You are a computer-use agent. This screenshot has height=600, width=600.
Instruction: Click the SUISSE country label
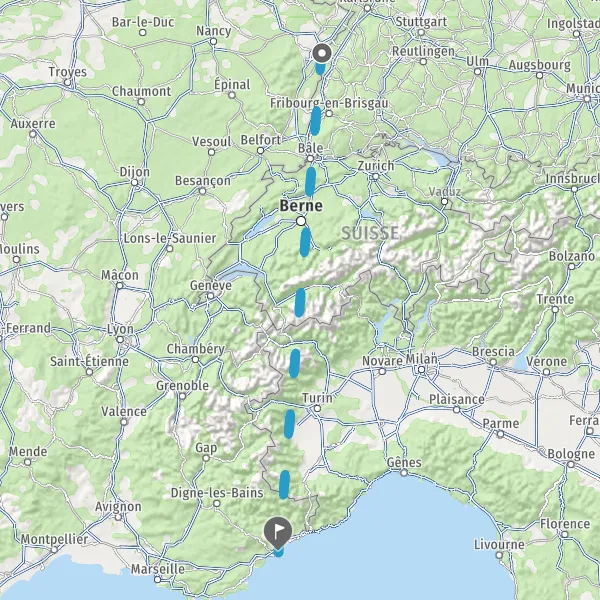click(x=370, y=233)
